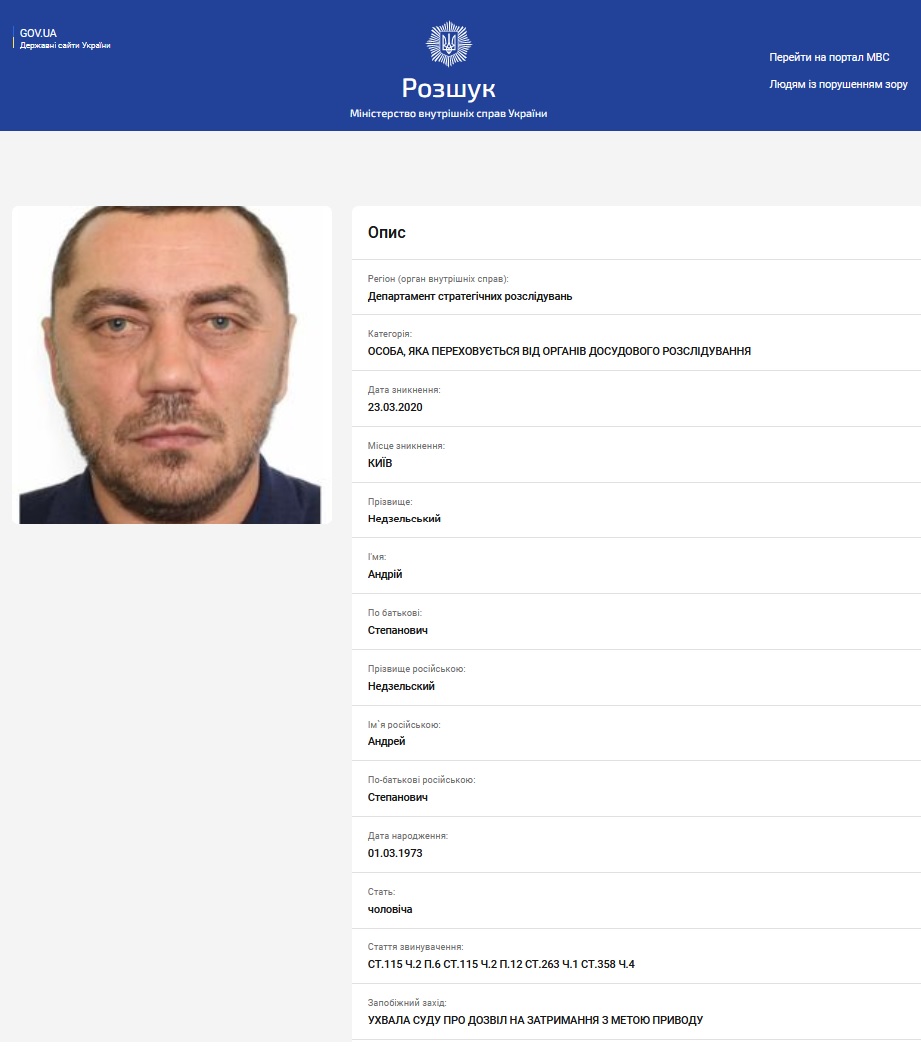Click the wanted person's photo thumbnail

coord(171,364)
